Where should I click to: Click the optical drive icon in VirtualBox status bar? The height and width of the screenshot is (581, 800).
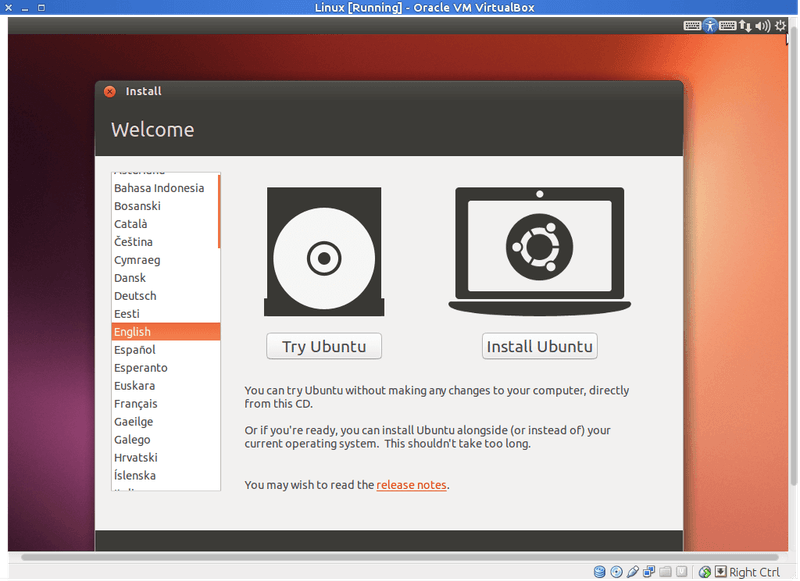tap(616, 571)
